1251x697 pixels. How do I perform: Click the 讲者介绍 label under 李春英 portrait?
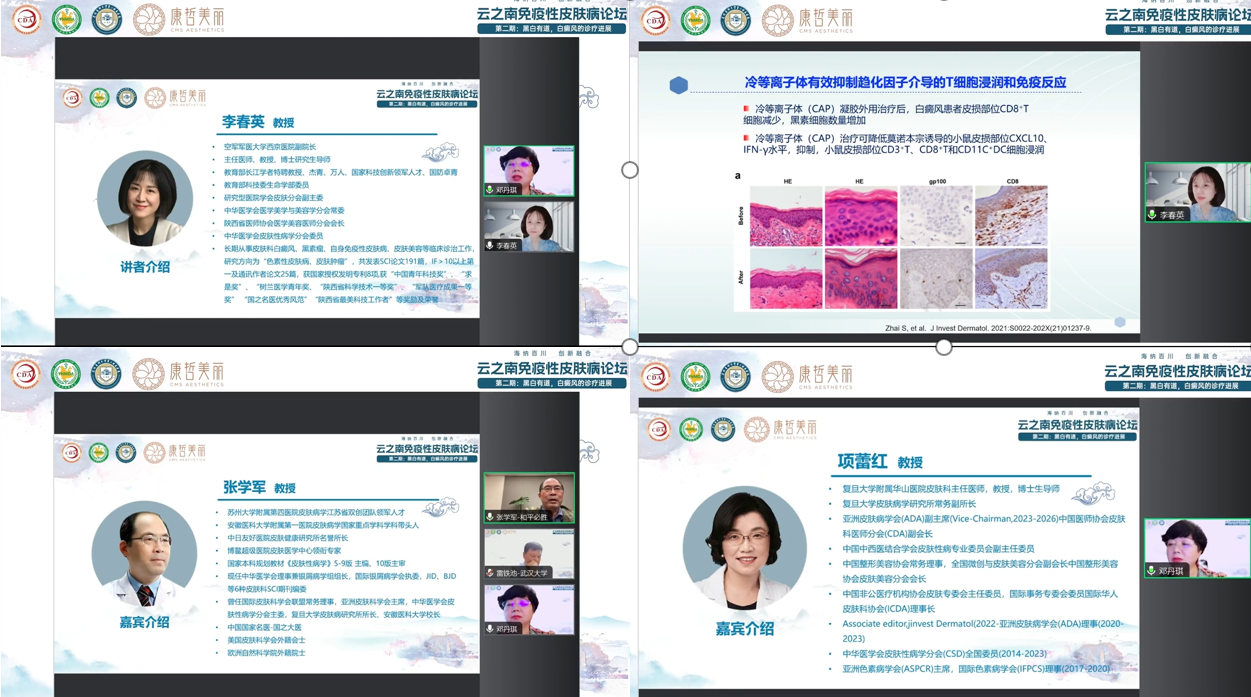145,267
